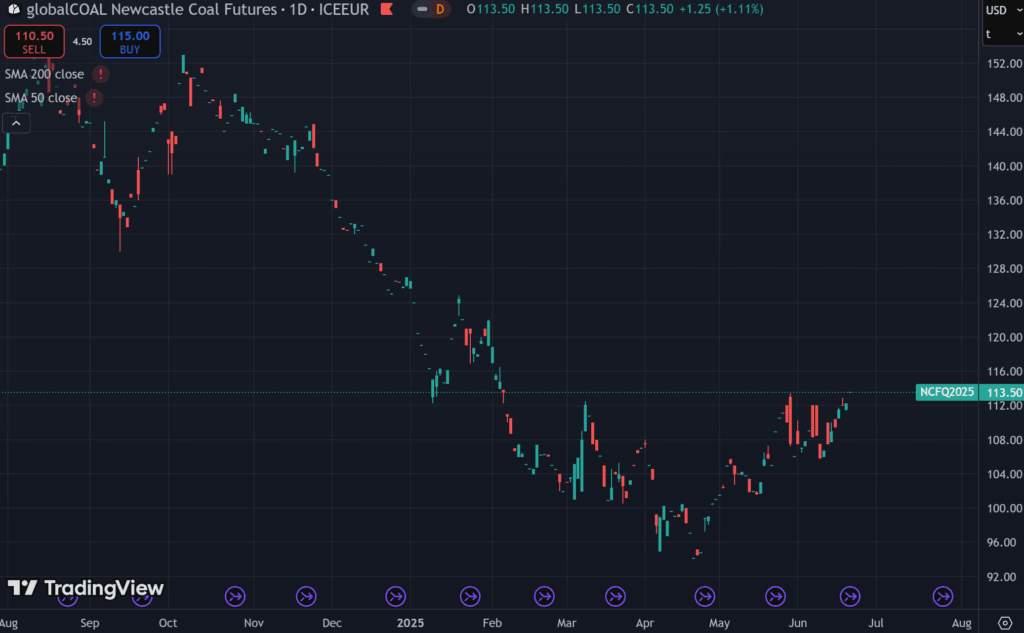The image size is (1024, 633).
Task: Open chart settings gear on time axis
Action: 1005,623
